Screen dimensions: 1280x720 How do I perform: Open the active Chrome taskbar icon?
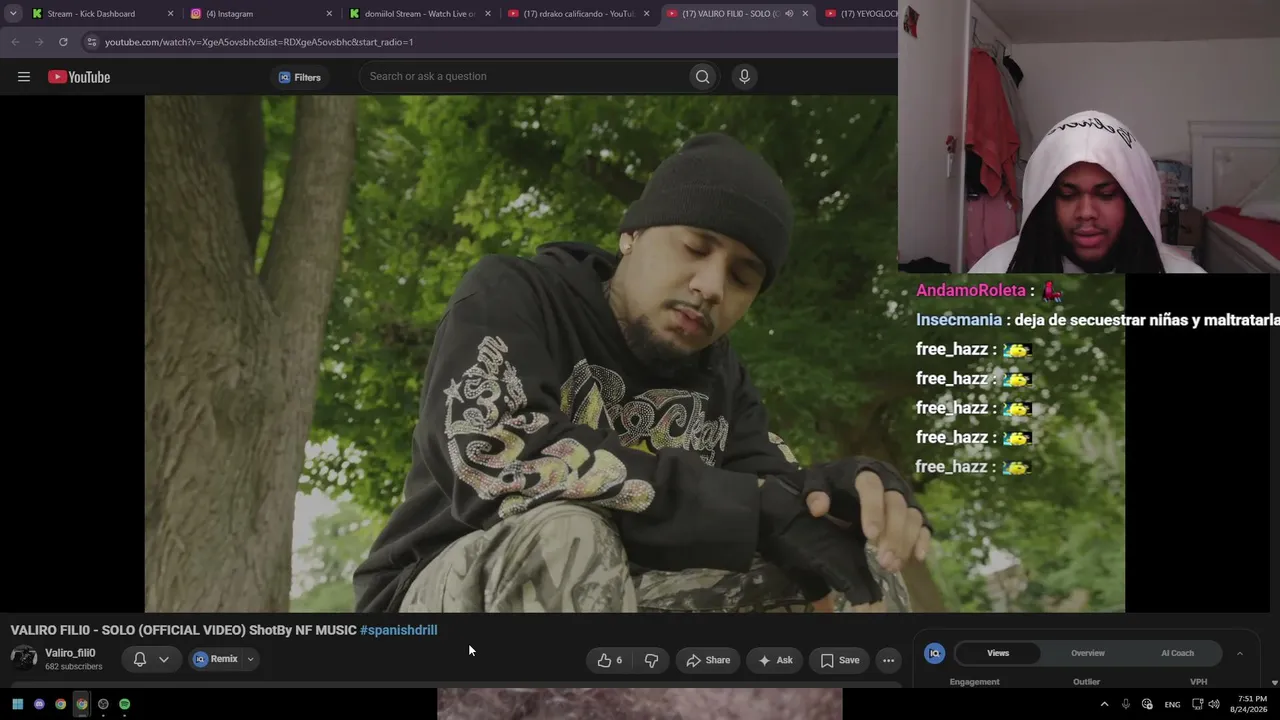(82, 704)
